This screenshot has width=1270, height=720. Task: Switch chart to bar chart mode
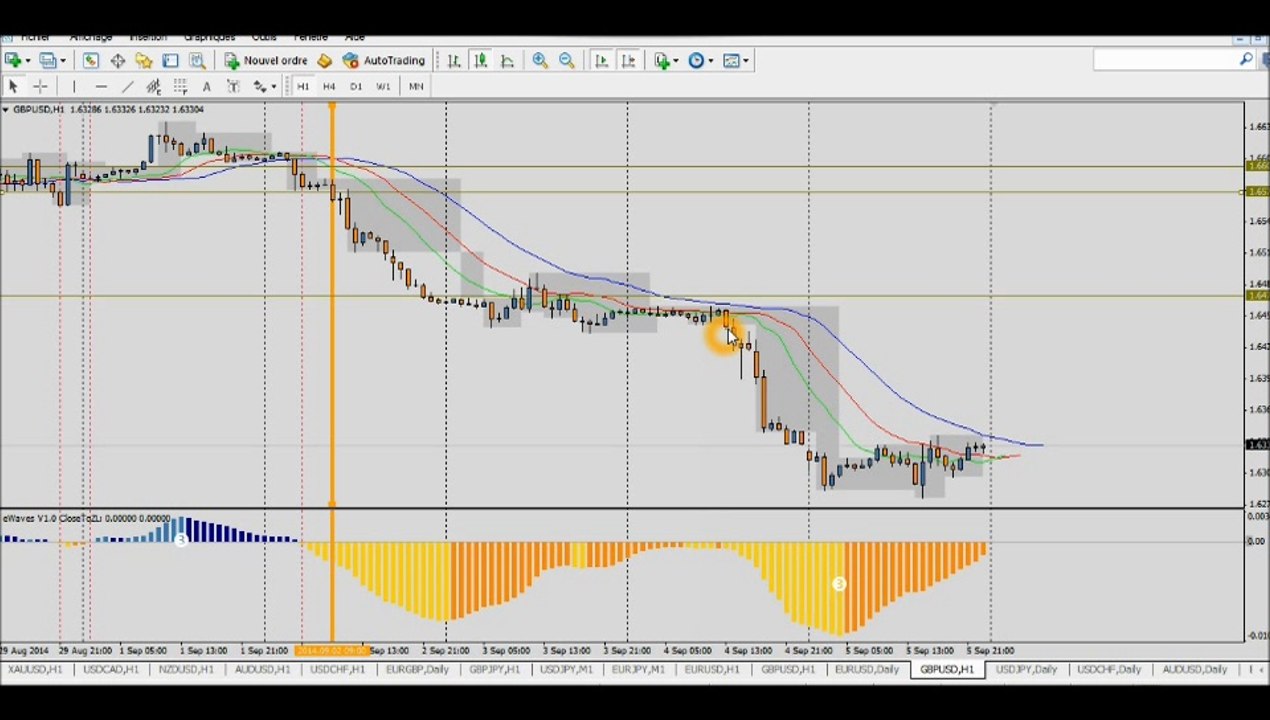(x=454, y=61)
